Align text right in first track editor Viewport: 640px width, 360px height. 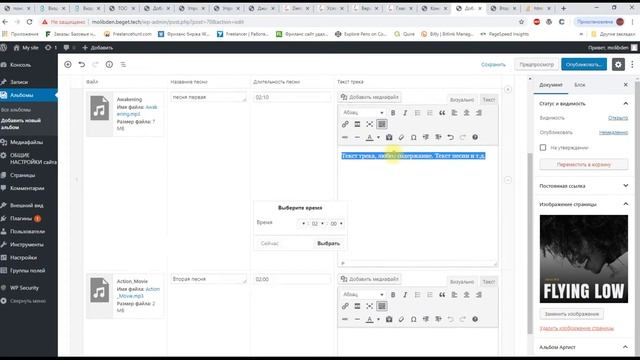click(x=479, y=113)
